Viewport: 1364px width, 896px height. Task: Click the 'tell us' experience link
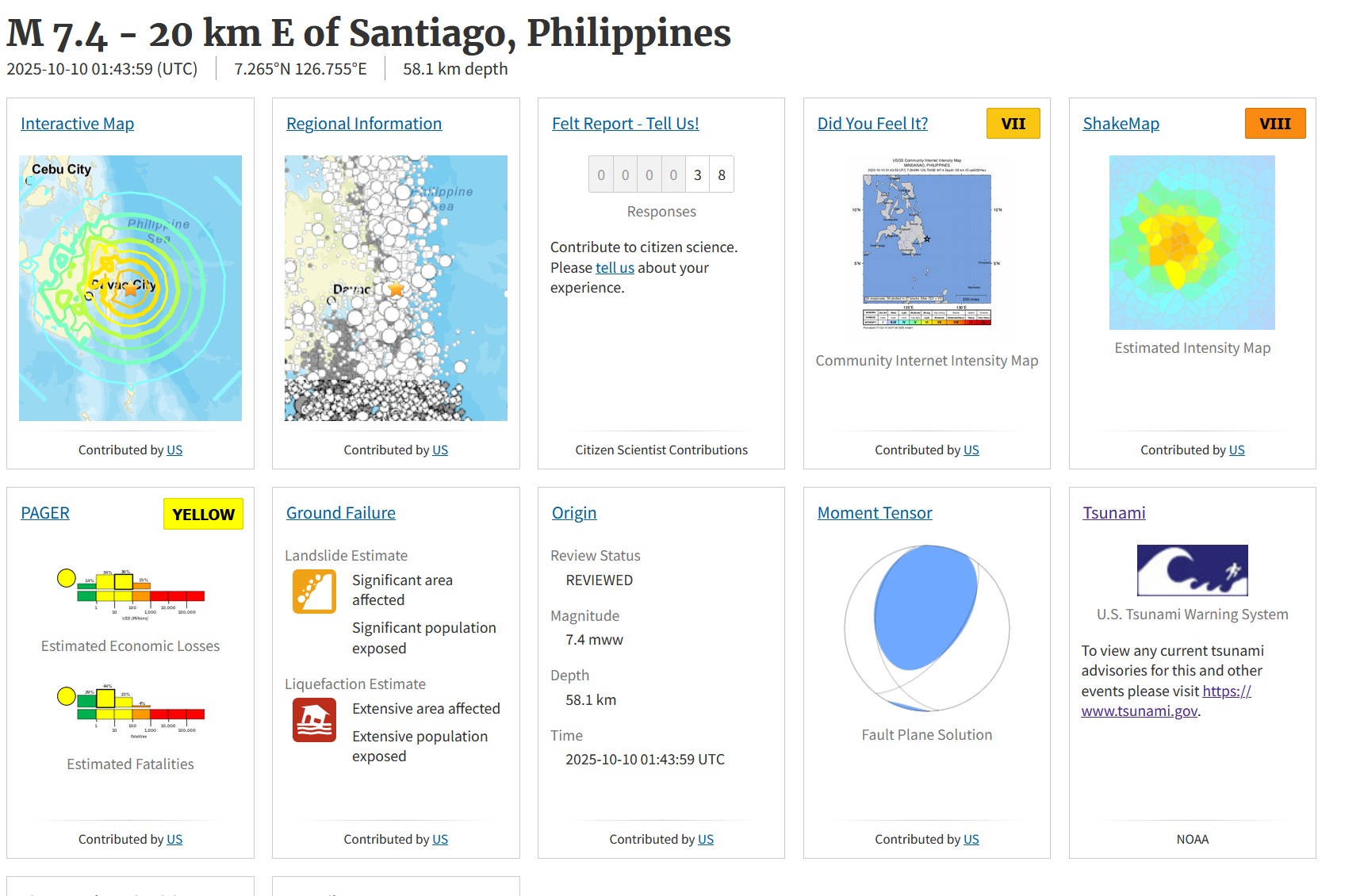[x=615, y=268]
